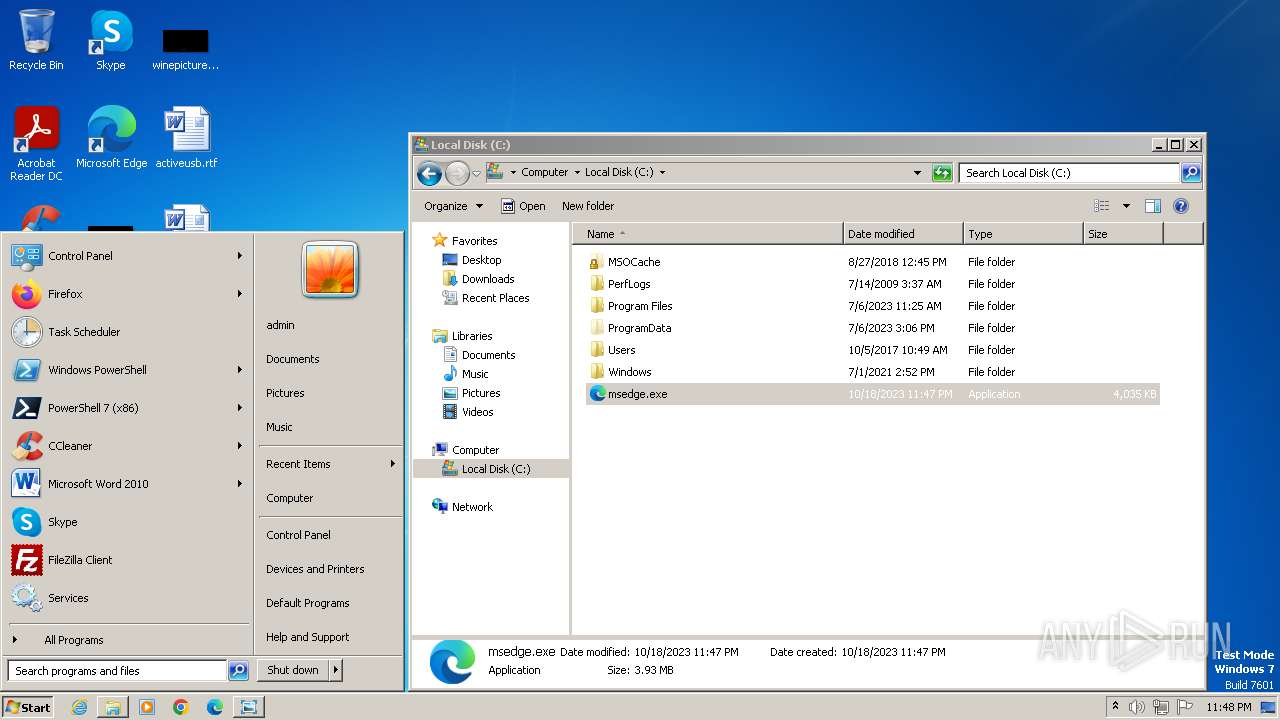Open PowerShell 7 (x86) entry
Screen dimensions: 1280x720
[127, 408]
